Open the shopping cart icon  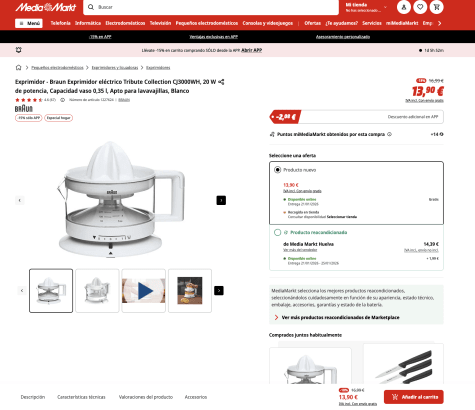coord(436,7)
